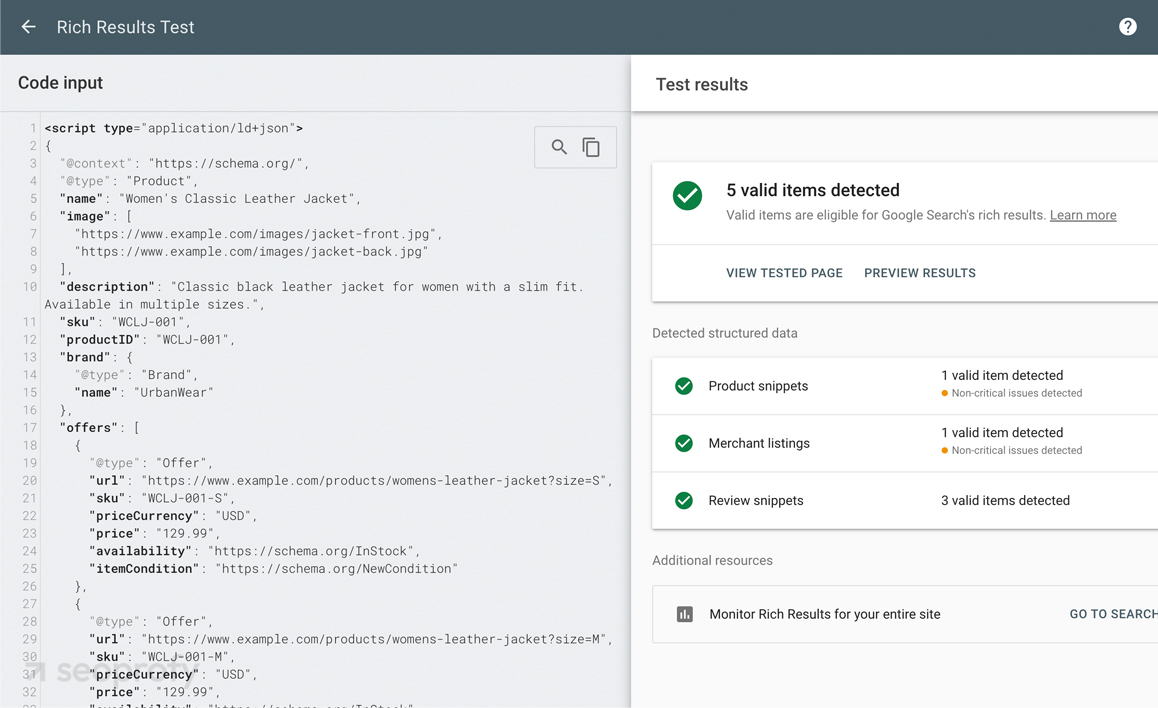Image resolution: width=1158 pixels, height=708 pixels.
Task: Click the script type application/ld+json line
Action: coord(174,128)
